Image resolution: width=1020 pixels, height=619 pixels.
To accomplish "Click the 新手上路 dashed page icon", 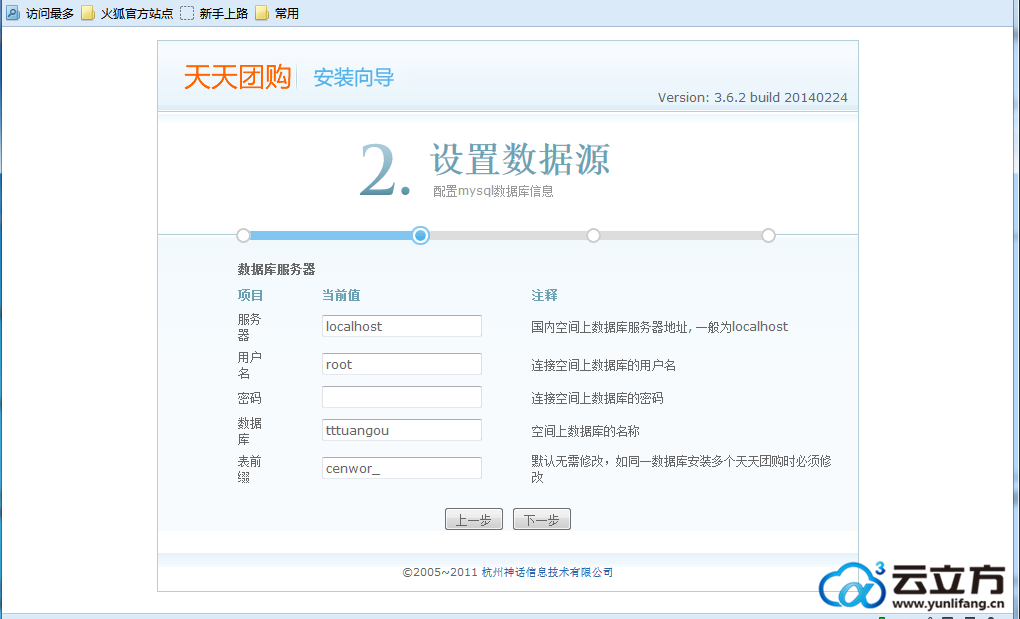I will point(187,13).
